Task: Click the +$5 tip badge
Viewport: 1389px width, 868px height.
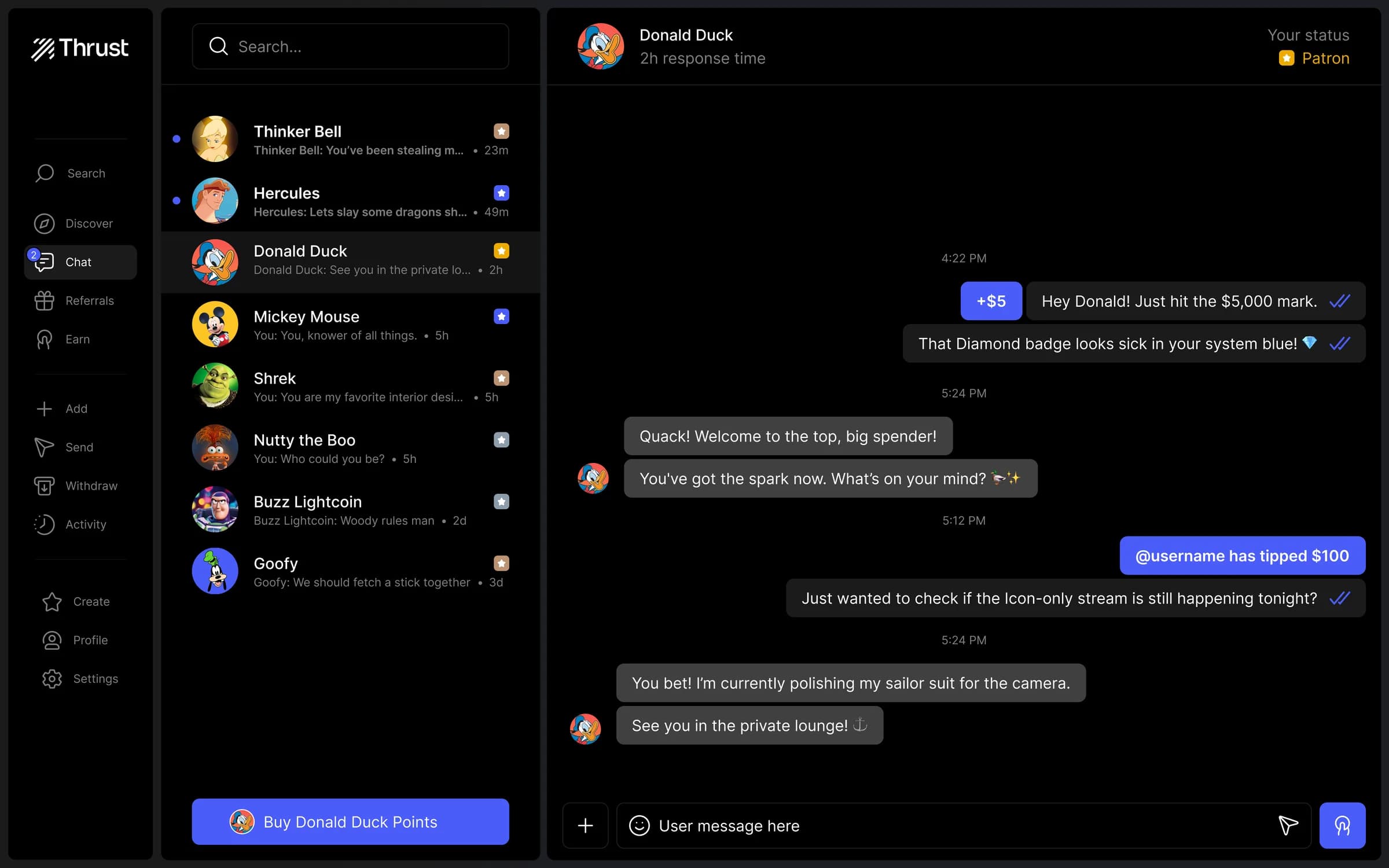Action: click(991, 301)
